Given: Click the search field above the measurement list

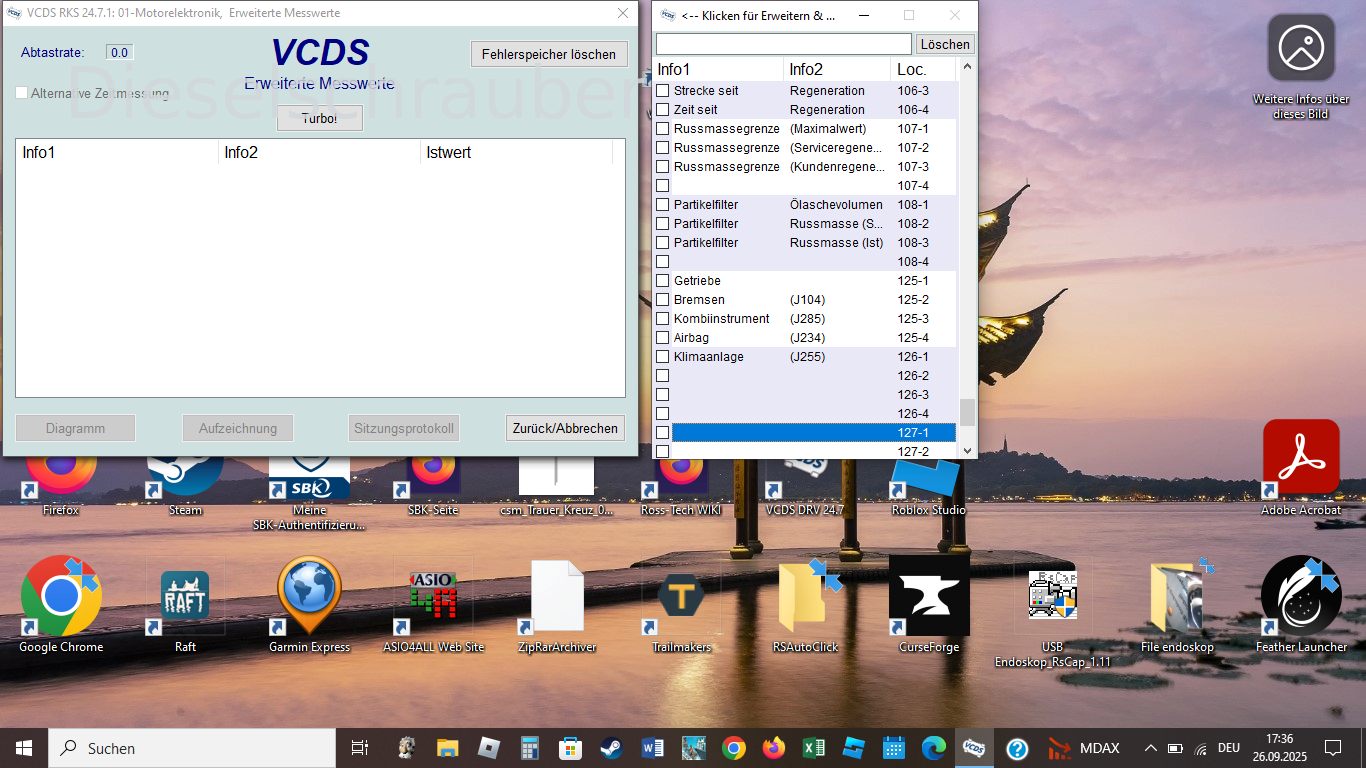Looking at the screenshot, I should click(783, 44).
